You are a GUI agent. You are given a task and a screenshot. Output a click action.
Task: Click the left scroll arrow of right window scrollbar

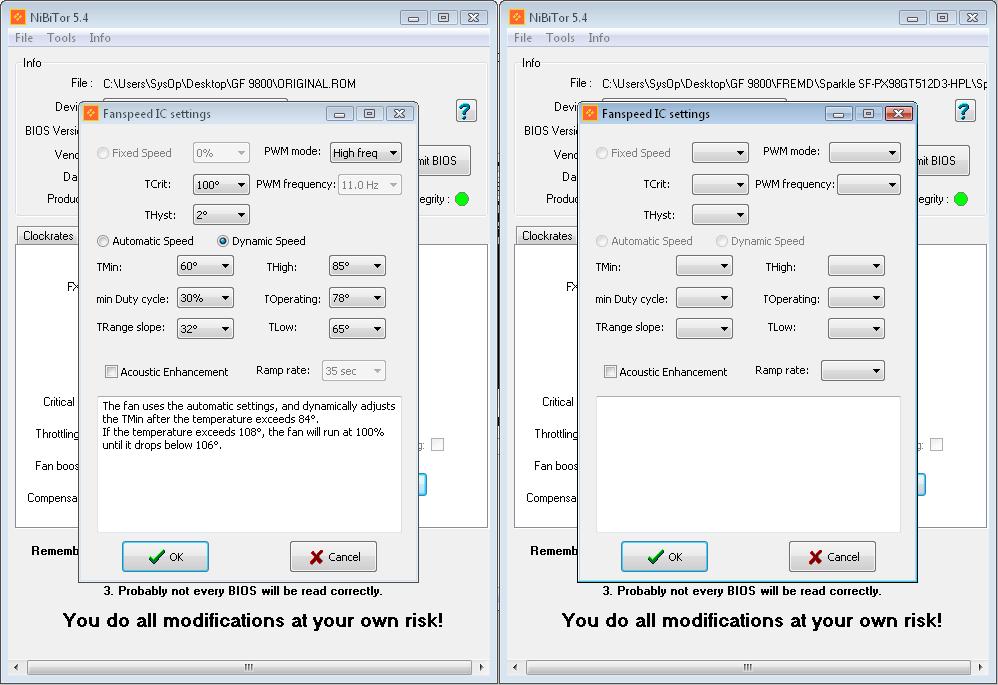pos(515,667)
